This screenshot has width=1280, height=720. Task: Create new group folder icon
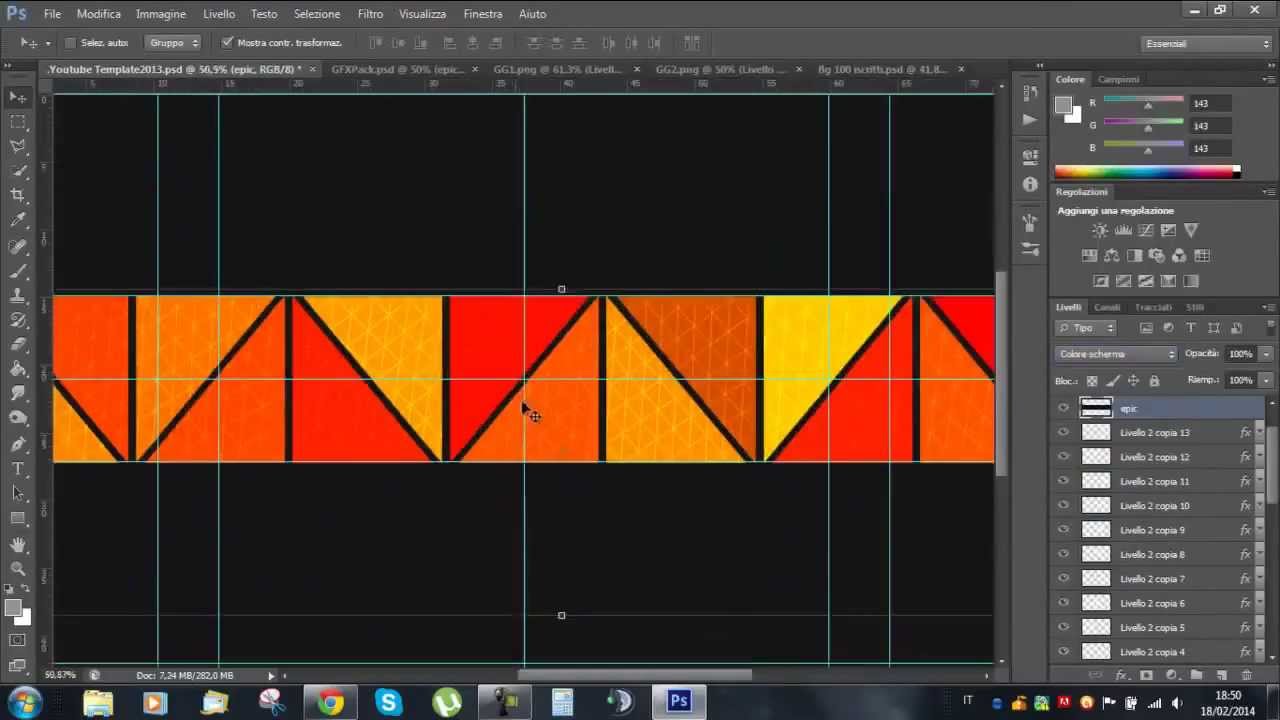pyautogui.click(x=1196, y=676)
